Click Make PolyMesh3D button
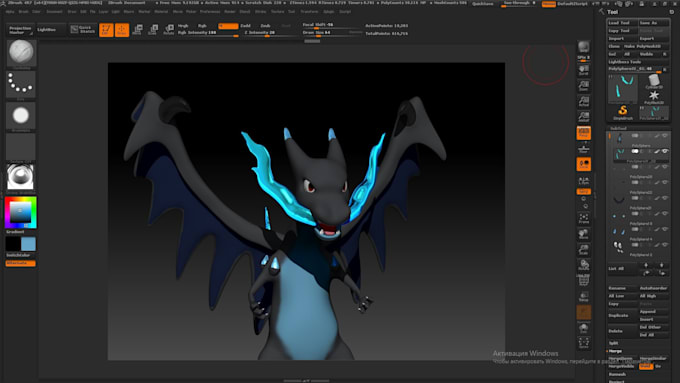The image size is (680, 383). [x=646, y=46]
